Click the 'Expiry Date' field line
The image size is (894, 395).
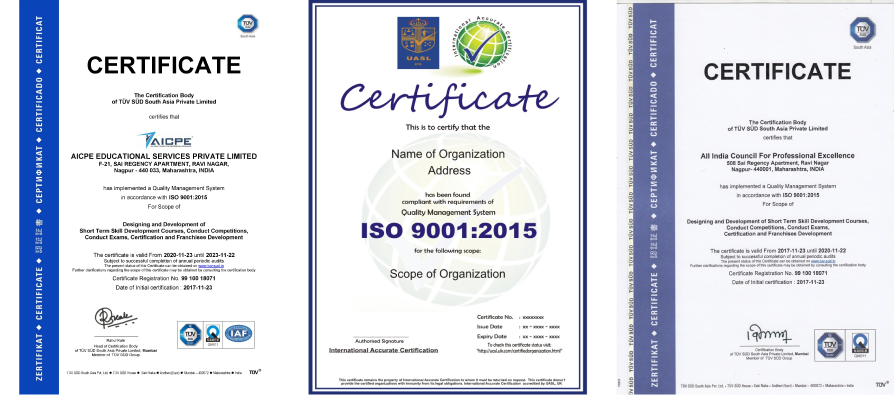(518, 337)
